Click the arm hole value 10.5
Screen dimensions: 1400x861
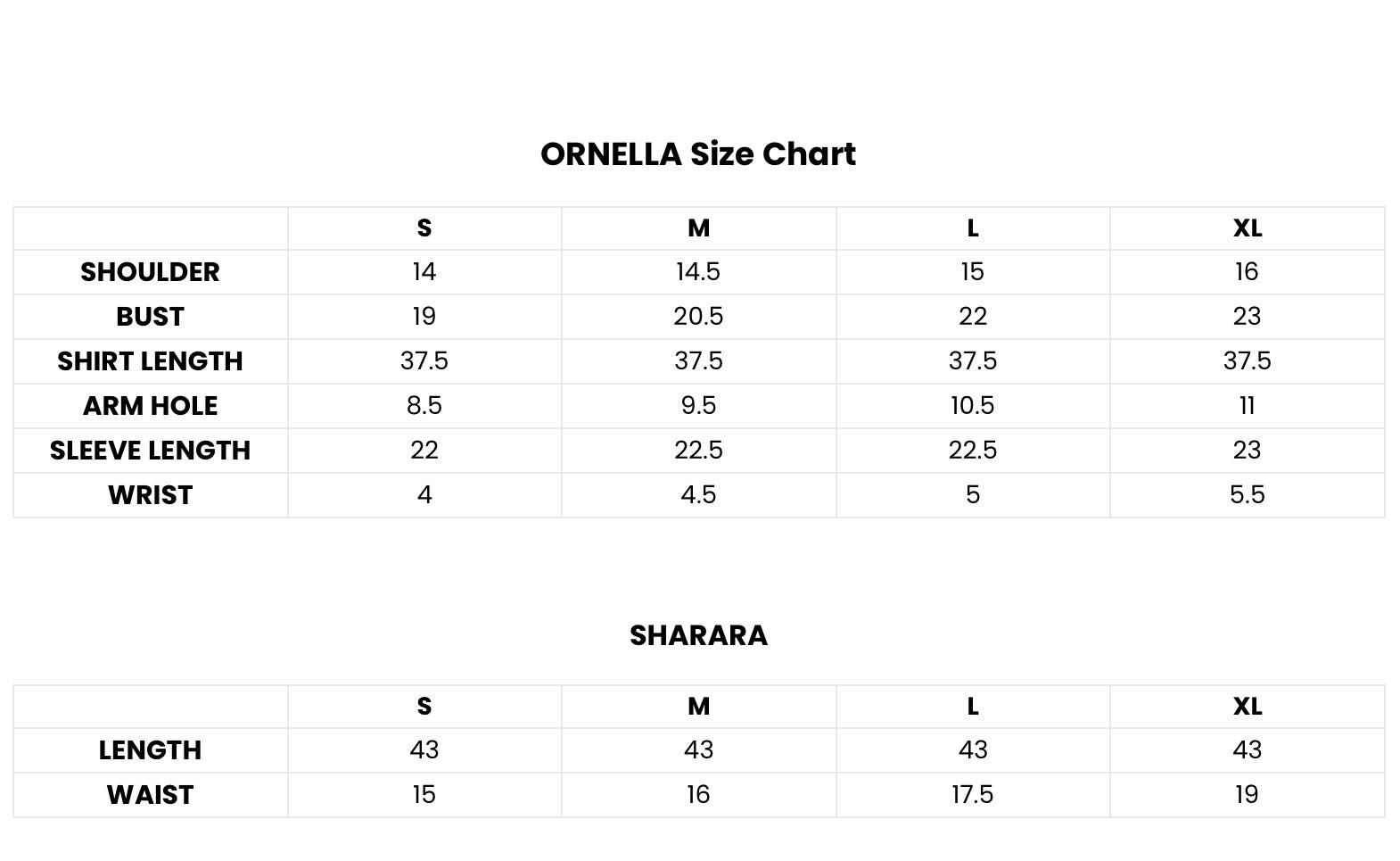coord(972,406)
